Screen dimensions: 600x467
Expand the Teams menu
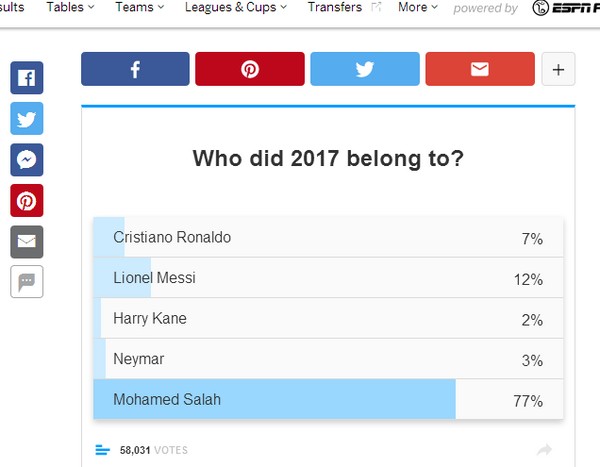140,7
